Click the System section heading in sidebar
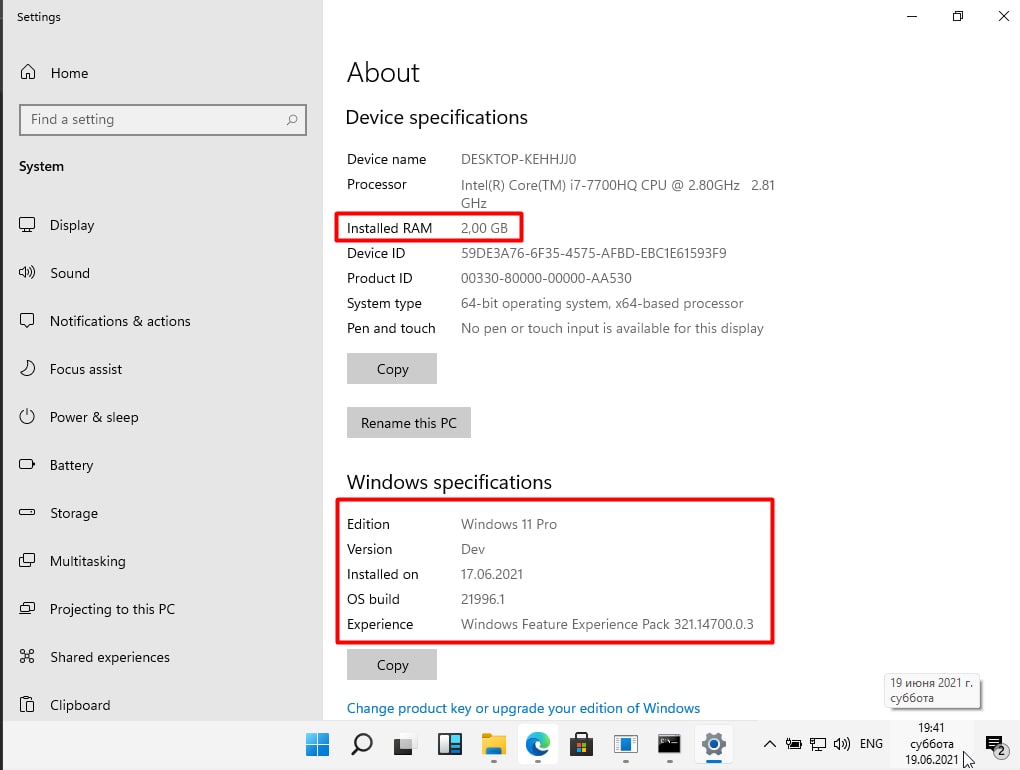 point(41,166)
